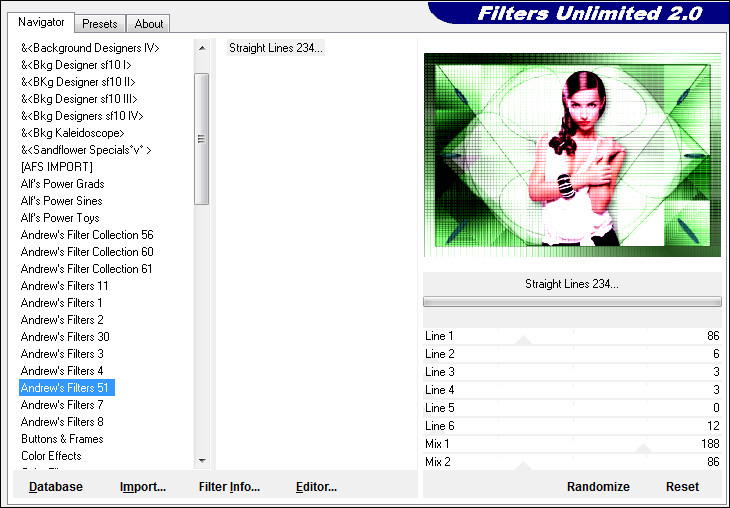Select the Navigator tab
The image size is (730, 508).
pyautogui.click(x=40, y=22)
